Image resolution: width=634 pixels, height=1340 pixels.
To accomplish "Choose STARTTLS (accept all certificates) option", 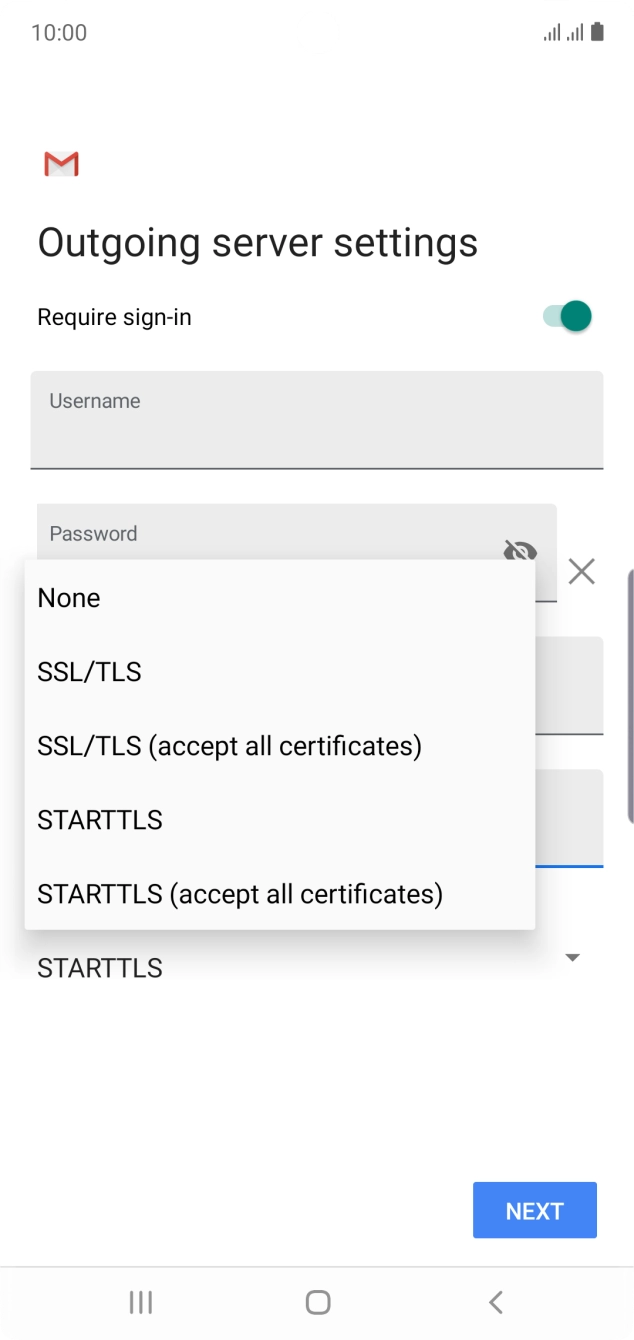I will coord(239,893).
